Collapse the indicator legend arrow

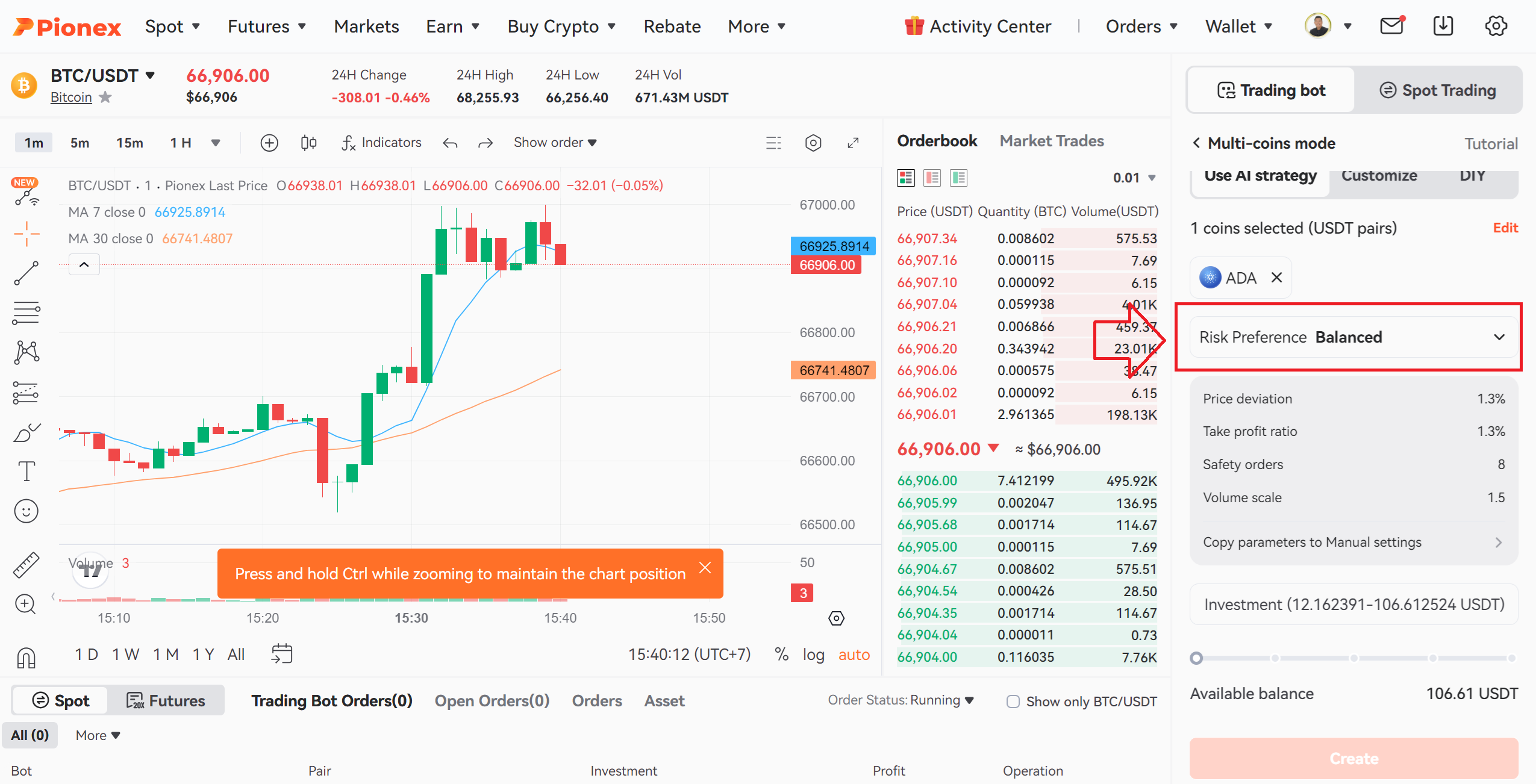(x=84, y=264)
